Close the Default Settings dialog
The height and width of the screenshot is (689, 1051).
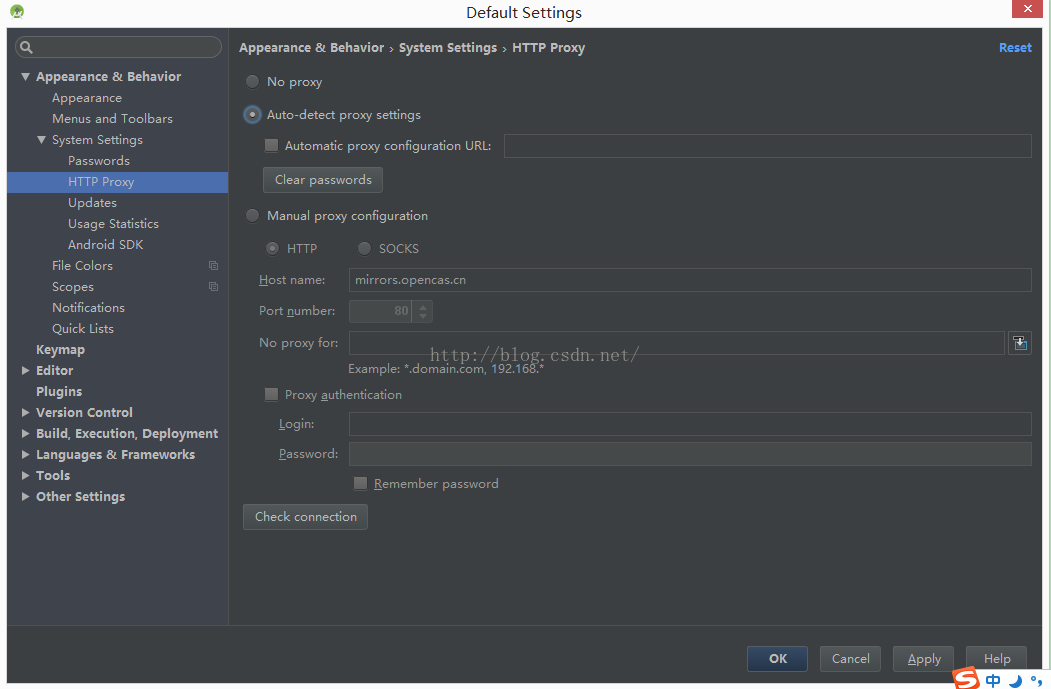(1028, 9)
